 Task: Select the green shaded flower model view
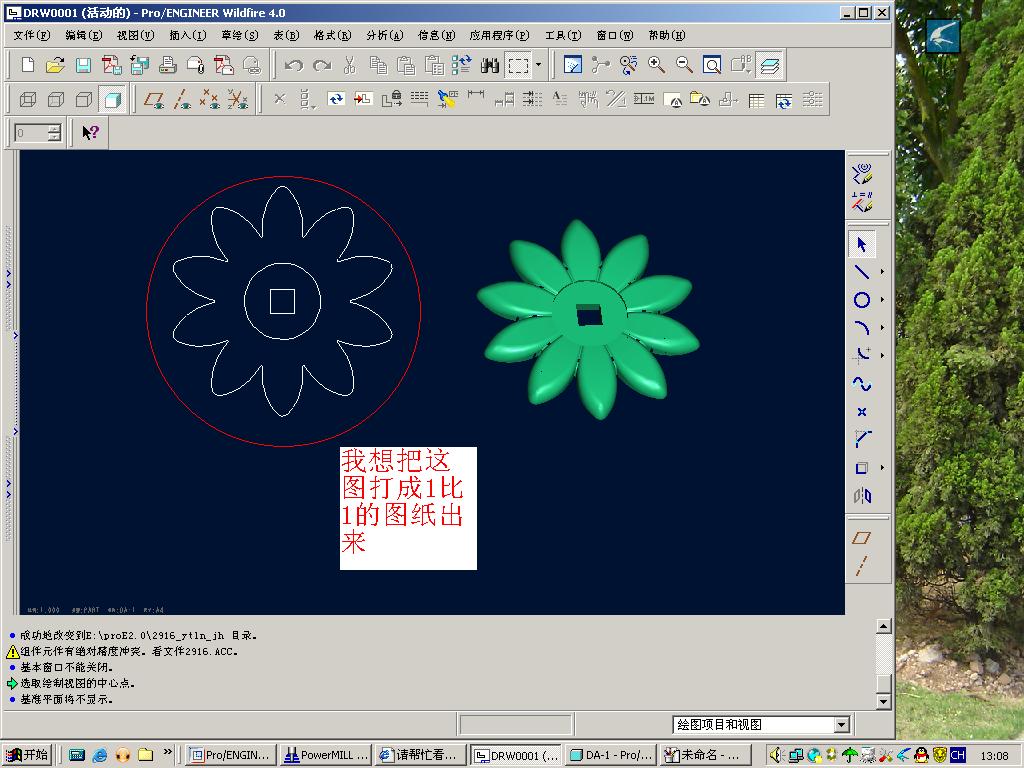588,319
